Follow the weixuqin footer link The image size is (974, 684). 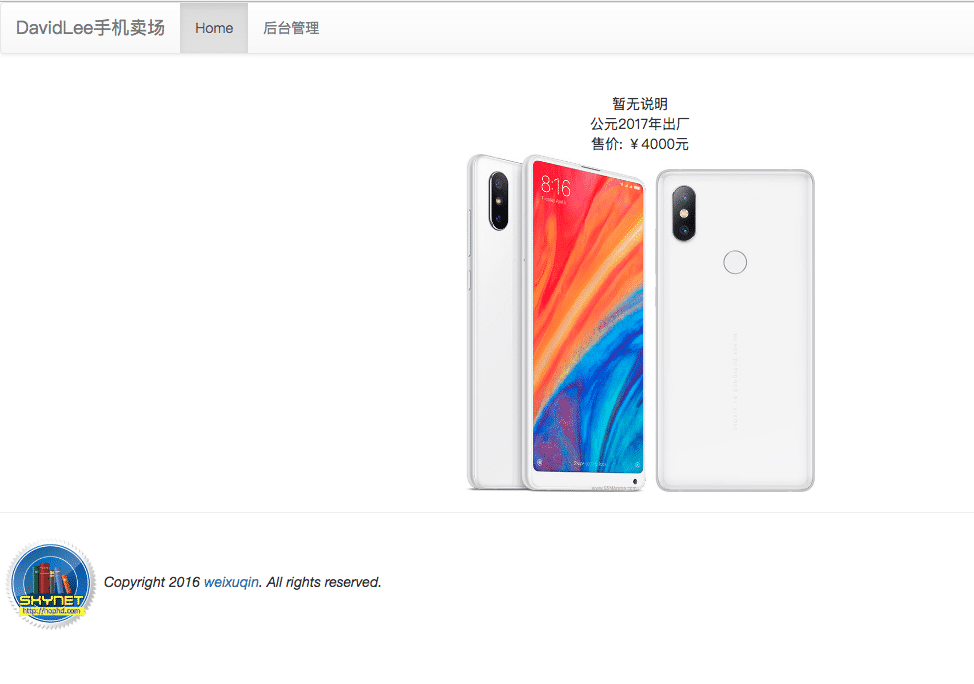click(x=231, y=582)
